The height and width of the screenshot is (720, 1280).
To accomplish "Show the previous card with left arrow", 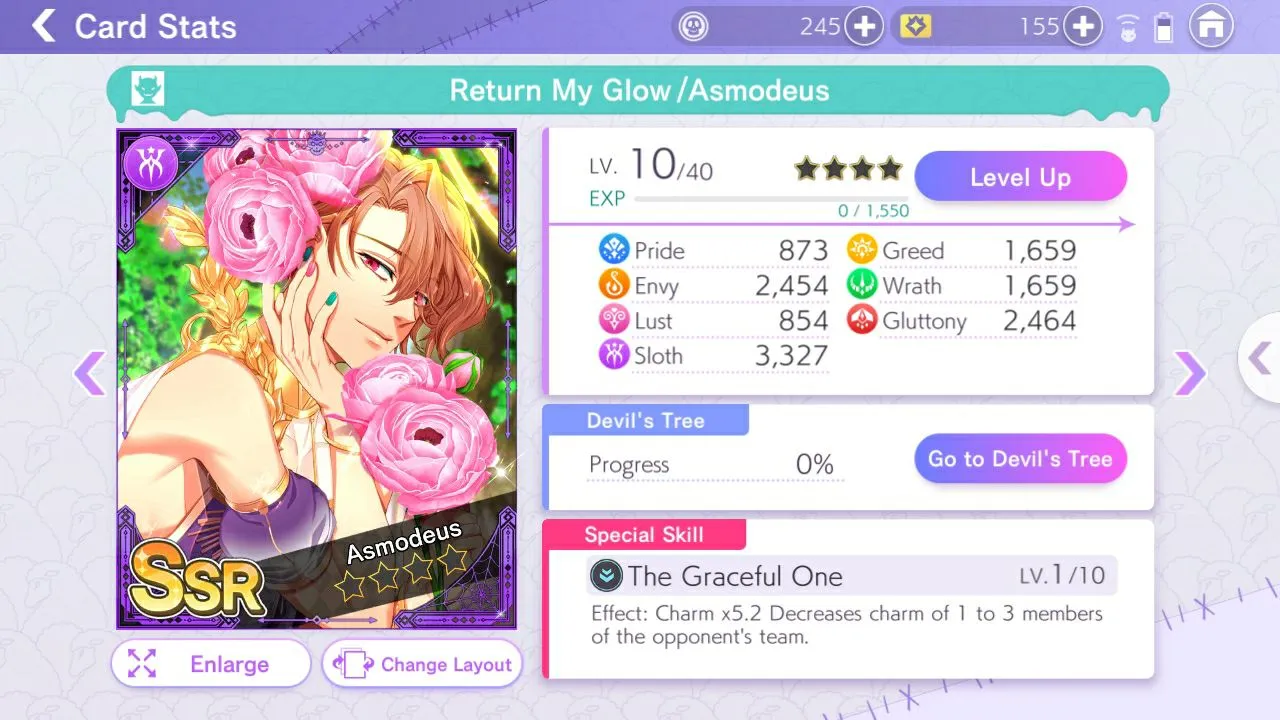I will pyautogui.click(x=89, y=373).
